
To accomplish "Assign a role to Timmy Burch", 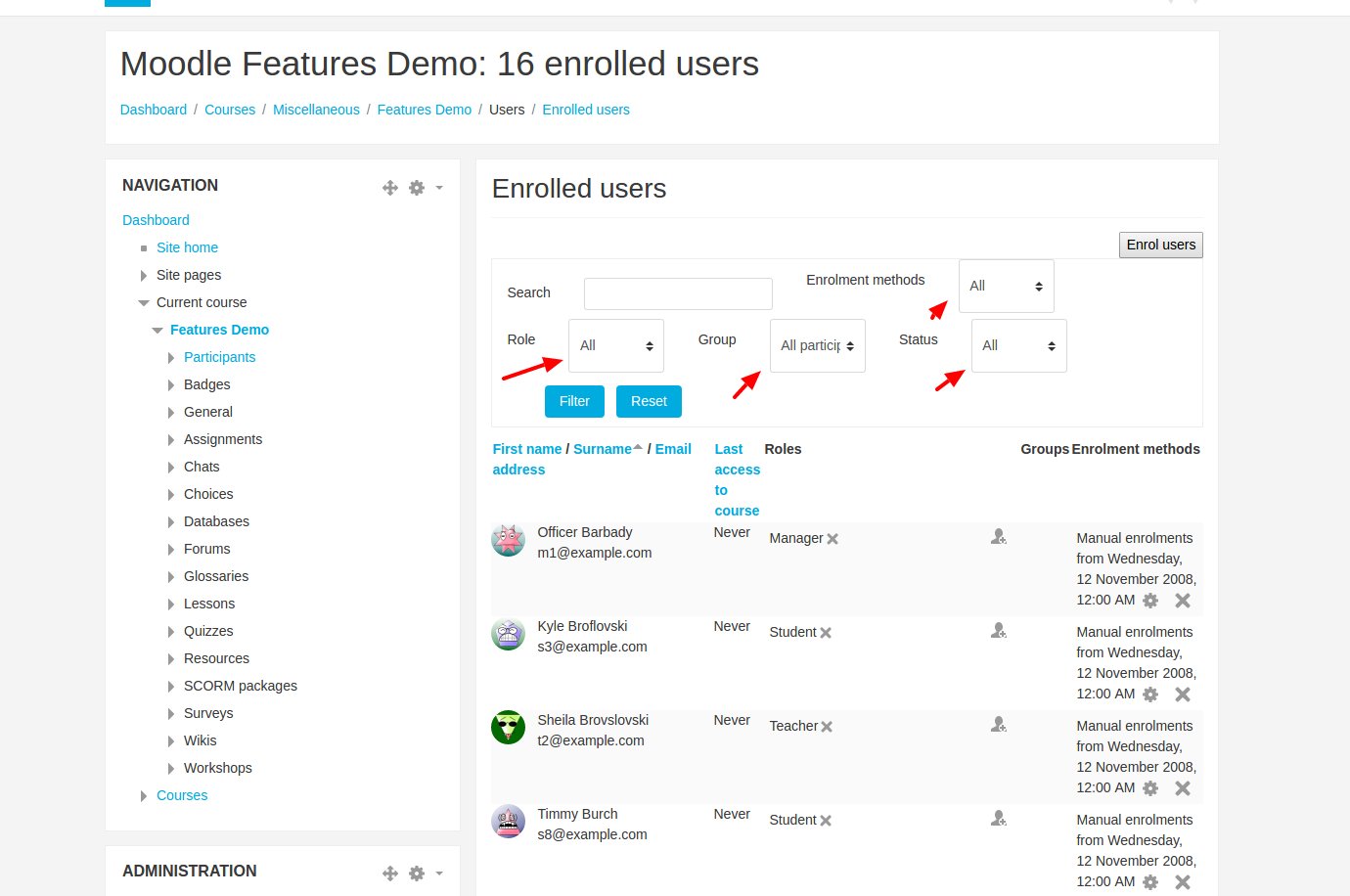I will point(999,818).
